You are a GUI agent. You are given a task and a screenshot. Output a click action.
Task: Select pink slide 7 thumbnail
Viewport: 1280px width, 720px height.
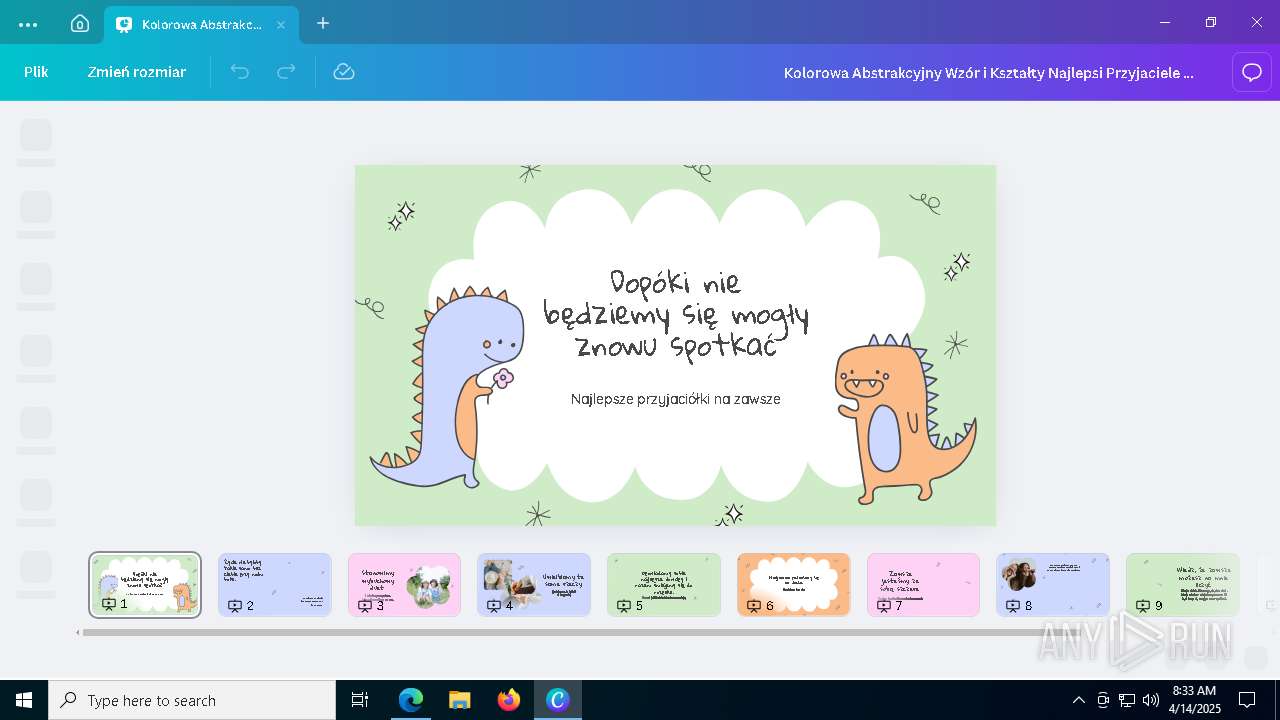pyautogui.click(x=923, y=585)
